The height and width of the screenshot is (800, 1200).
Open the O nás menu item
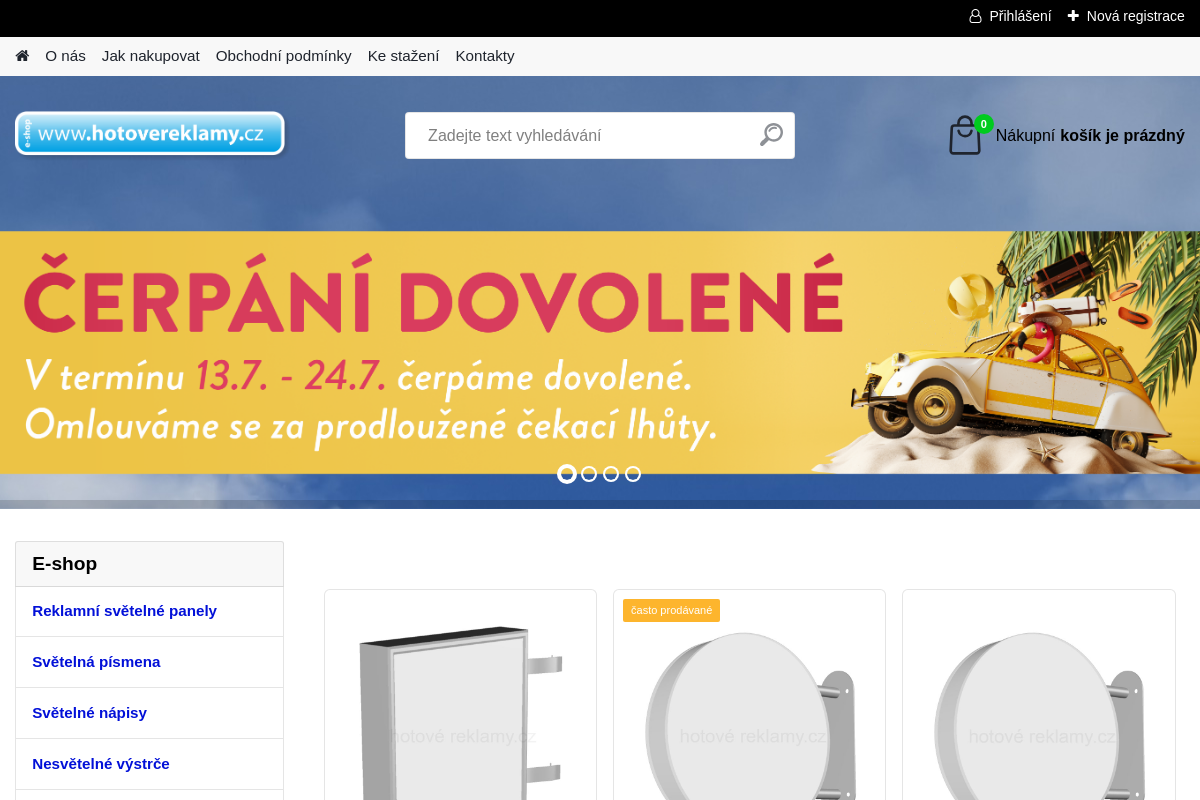[65, 56]
